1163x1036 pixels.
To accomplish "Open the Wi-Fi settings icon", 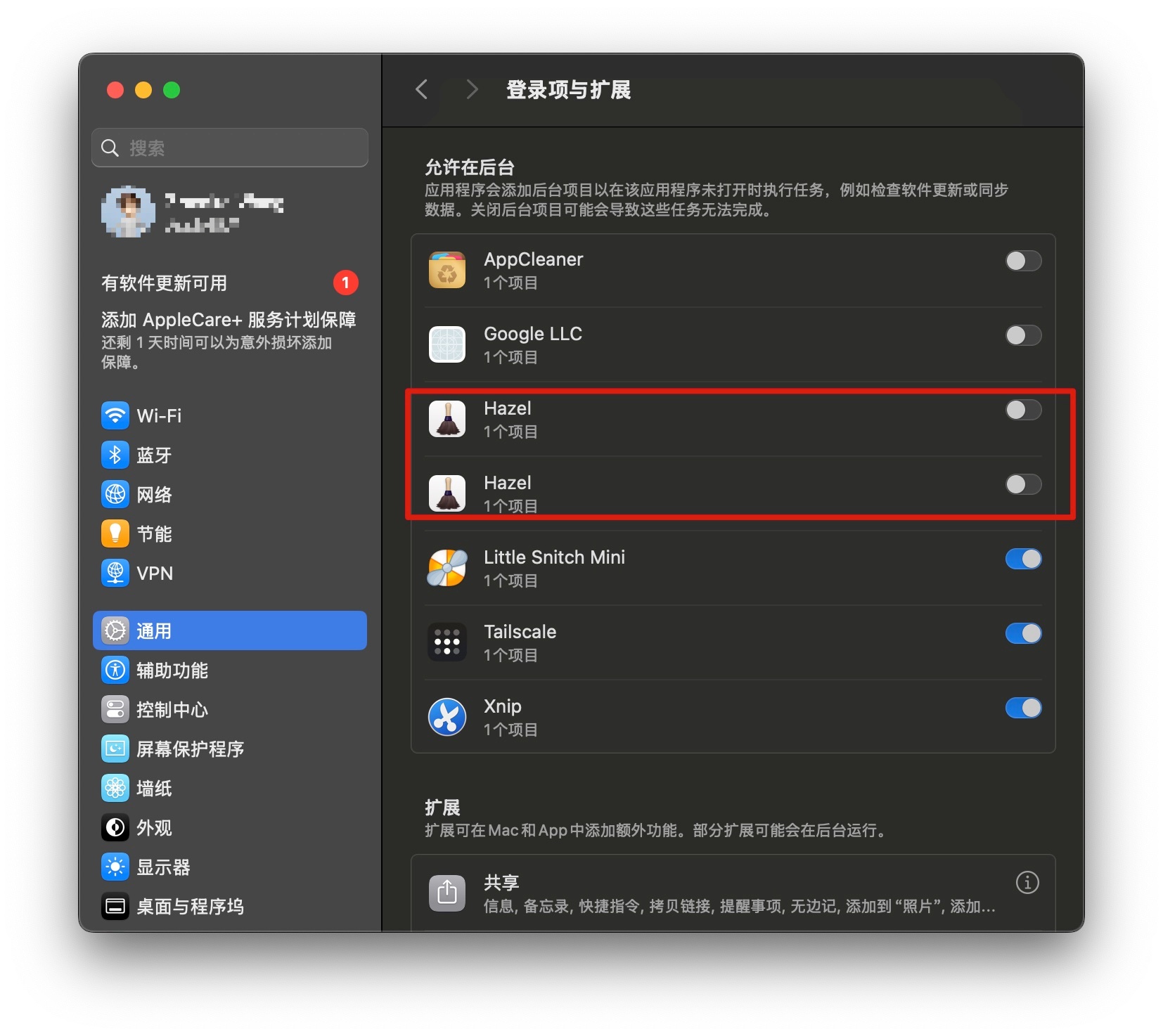I will coord(115,415).
